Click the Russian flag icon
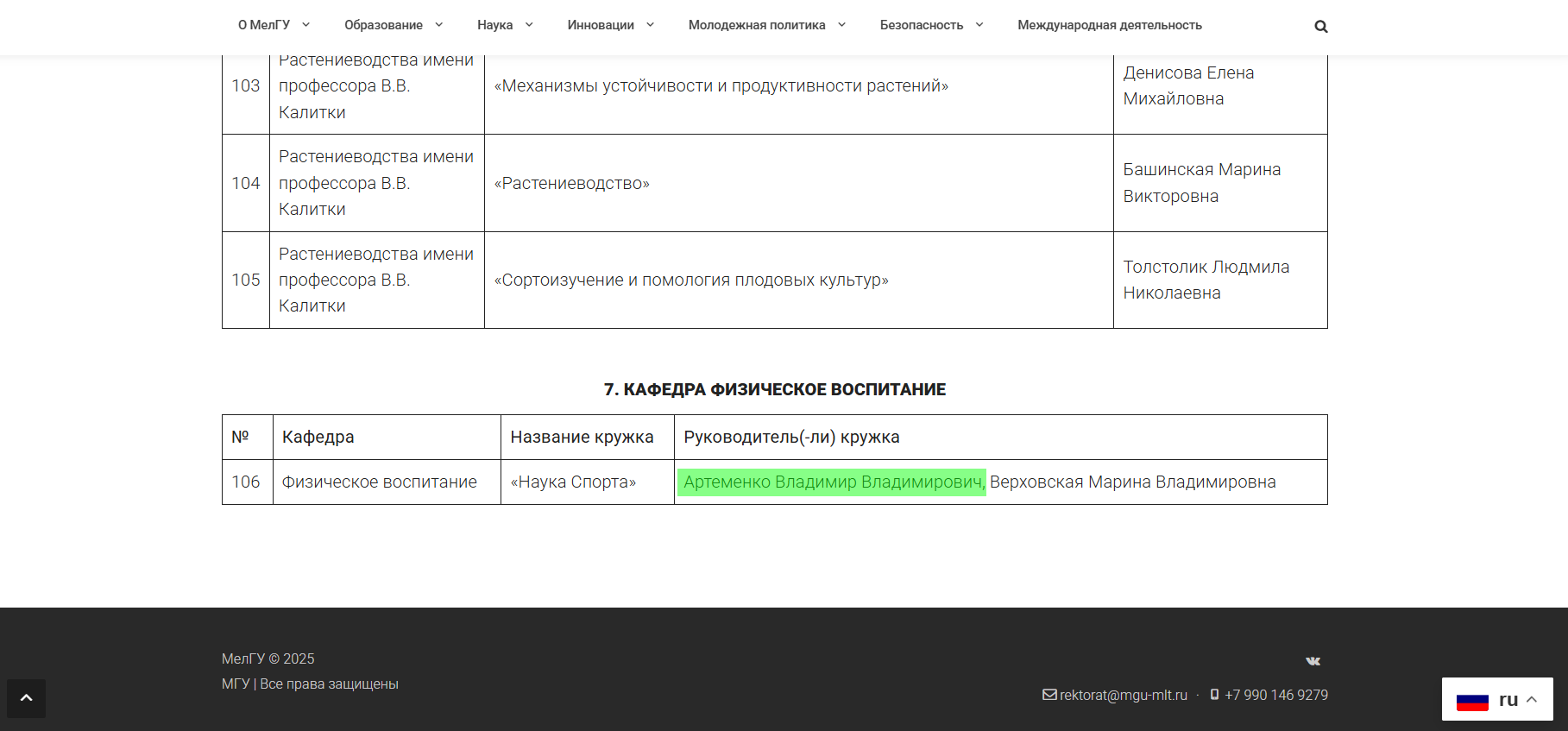This screenshot has height=731, width=1568. [1472, 701]
